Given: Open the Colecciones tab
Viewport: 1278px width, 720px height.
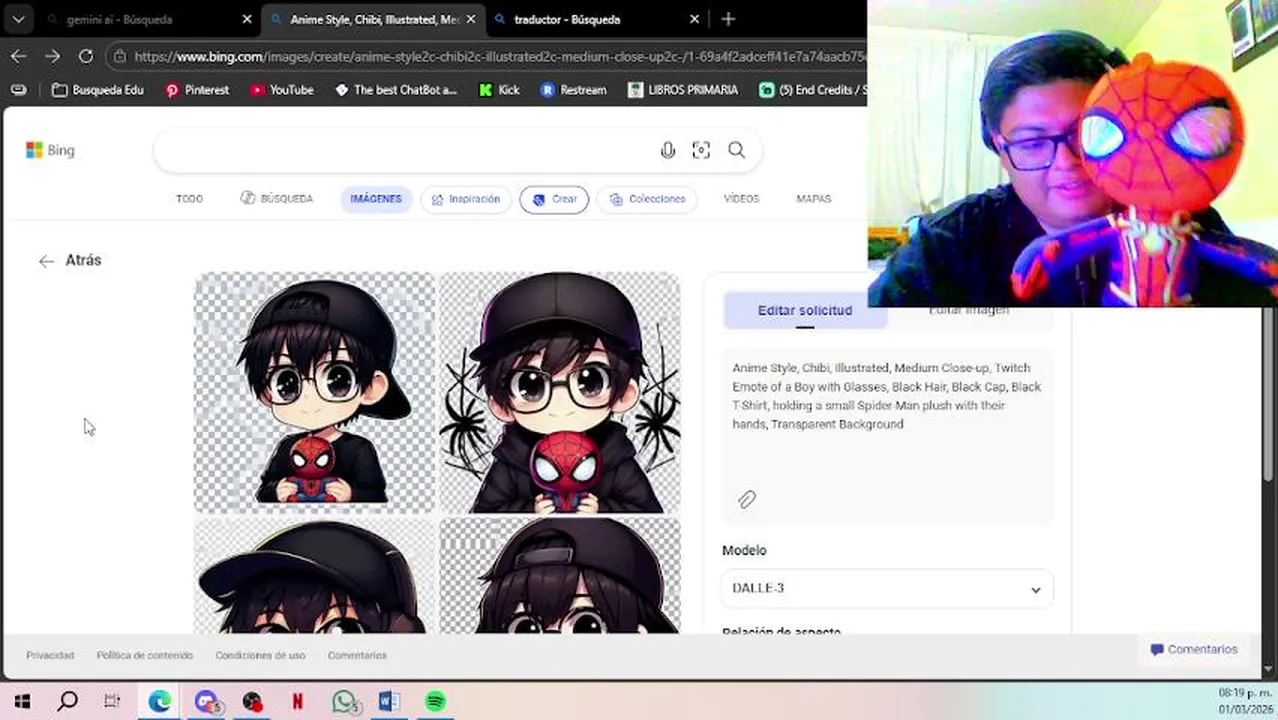Looking at the screenshot, I should coord(647,199).
